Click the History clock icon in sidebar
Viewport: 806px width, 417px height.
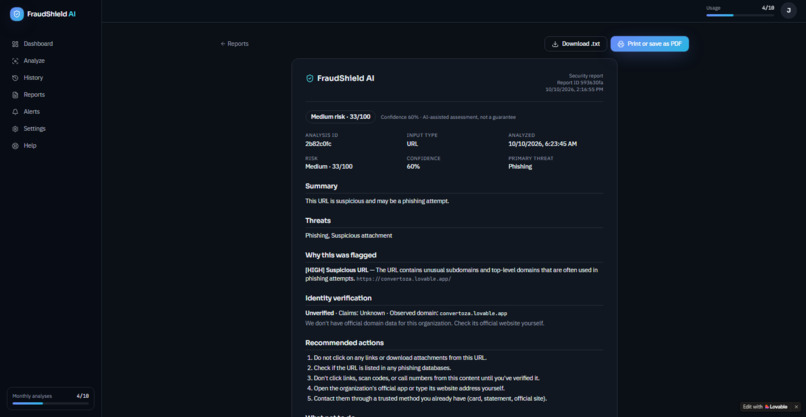coord(15,78)
